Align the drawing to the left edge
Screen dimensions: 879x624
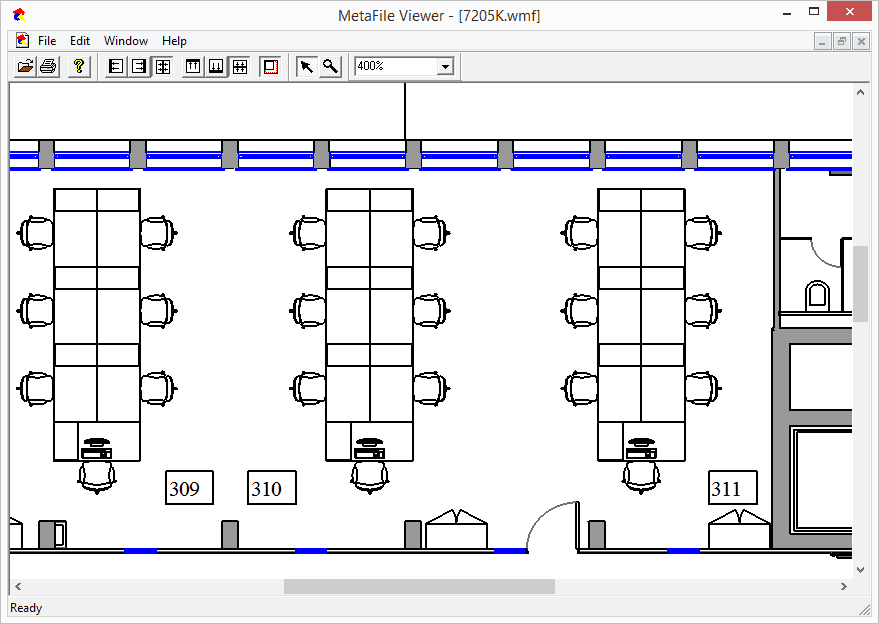(x=115, y=66)
